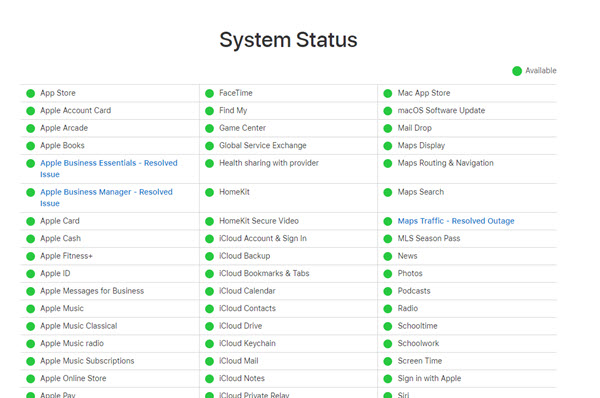Select the Apple Music Subscriptions entry
Screen dimensions: 600x398
(x=87, y=361)
